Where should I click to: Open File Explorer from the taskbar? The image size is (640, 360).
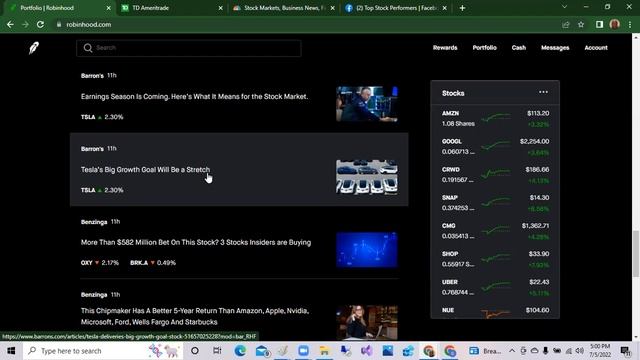click(x=324, y=351)
